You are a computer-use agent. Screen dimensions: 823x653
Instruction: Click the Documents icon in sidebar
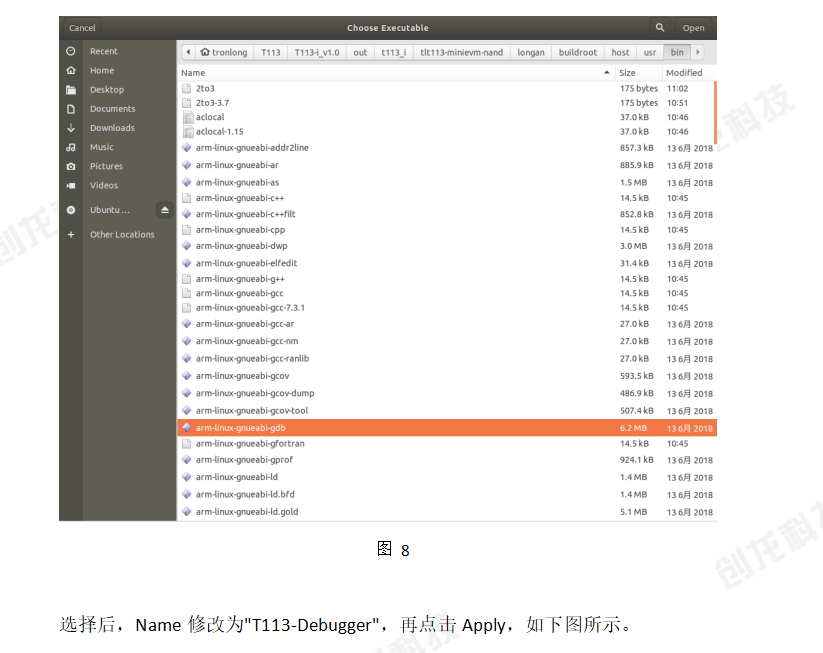71,109
